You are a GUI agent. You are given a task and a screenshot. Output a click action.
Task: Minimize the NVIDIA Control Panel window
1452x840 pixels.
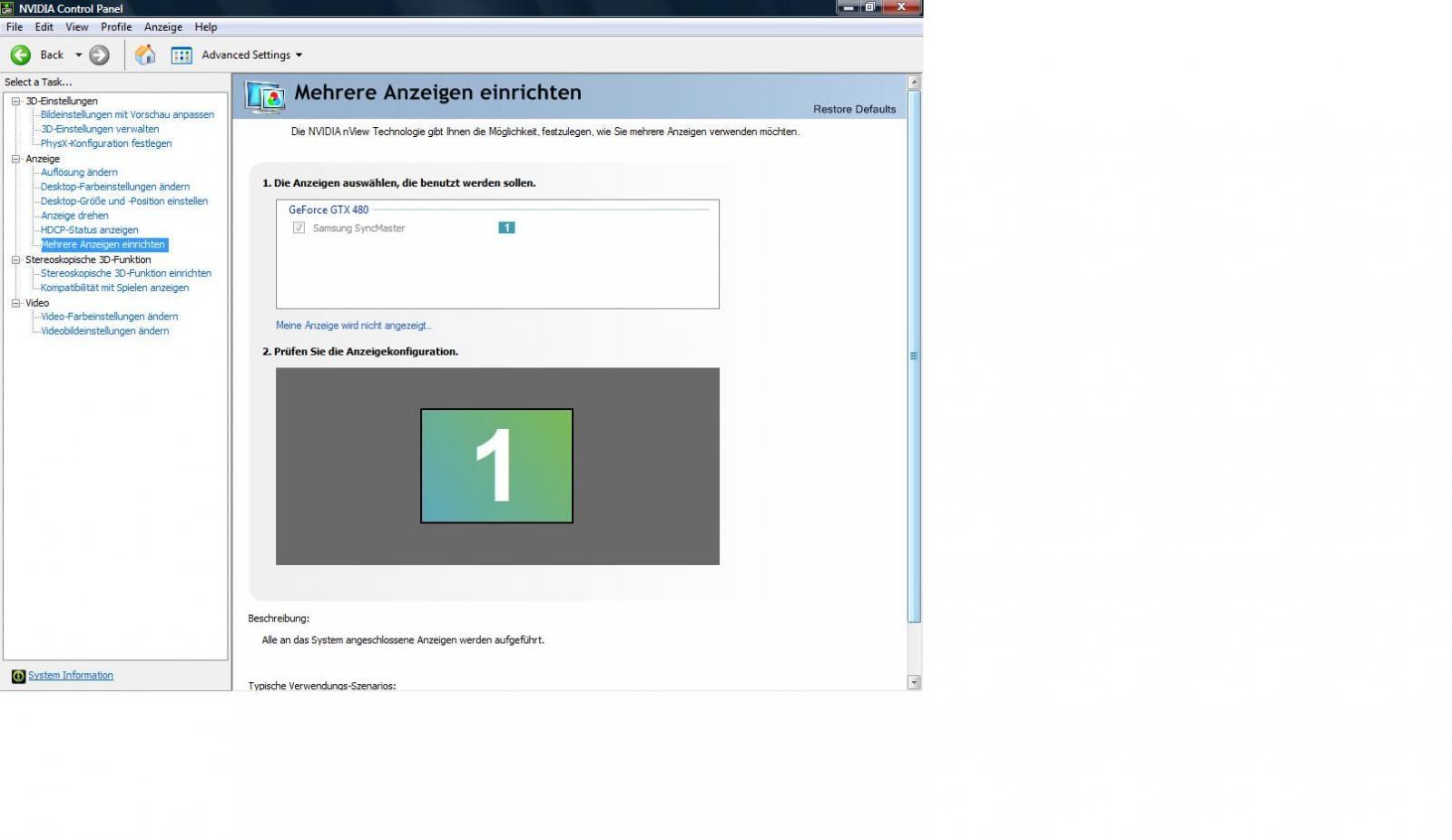tap(849, 7)
